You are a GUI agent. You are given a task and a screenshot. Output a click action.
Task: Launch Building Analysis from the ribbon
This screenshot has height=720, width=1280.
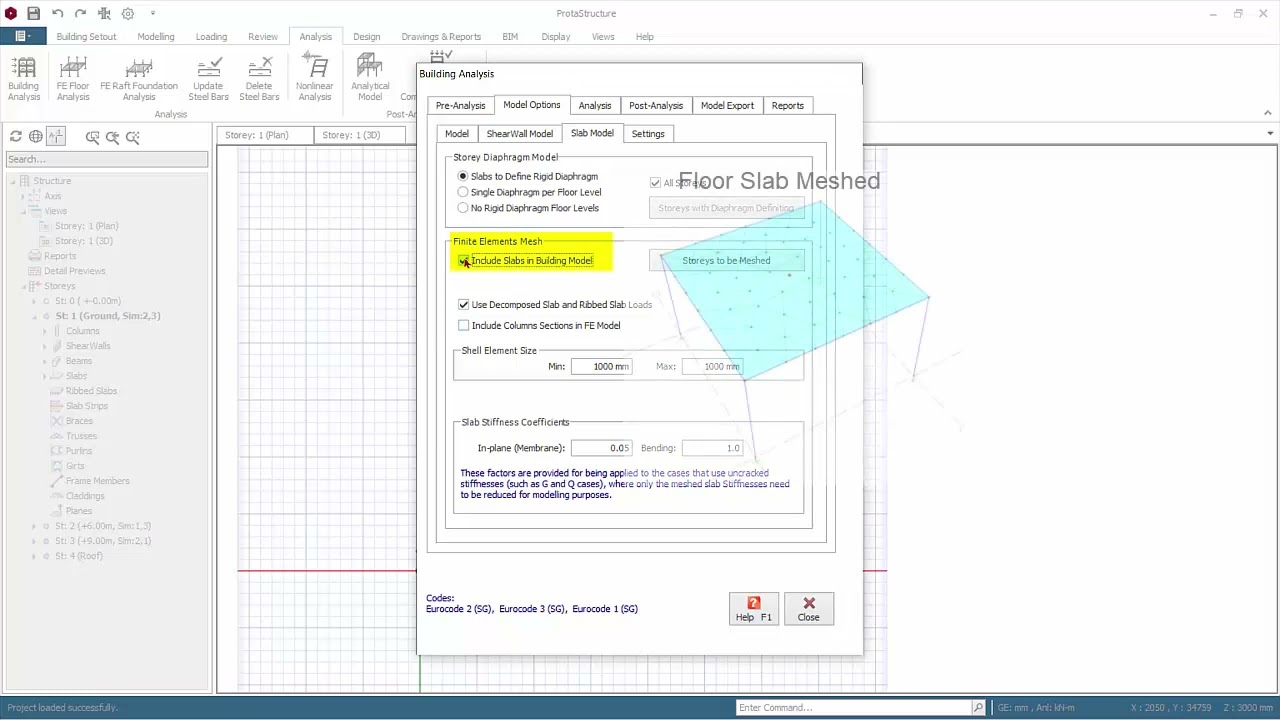pyautogui.click(x=24, y=79)
